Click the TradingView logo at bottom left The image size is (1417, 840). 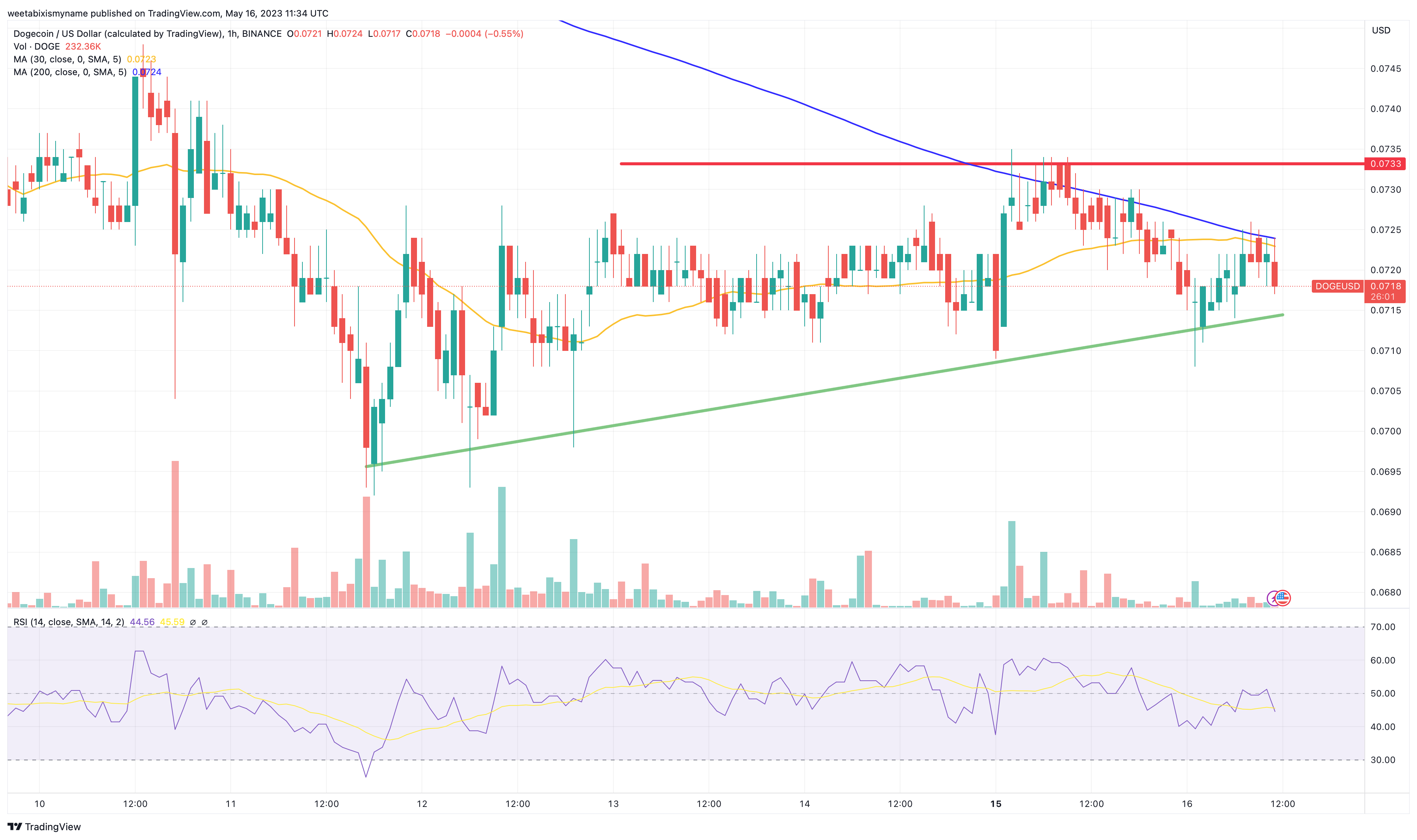coord(44,826)
